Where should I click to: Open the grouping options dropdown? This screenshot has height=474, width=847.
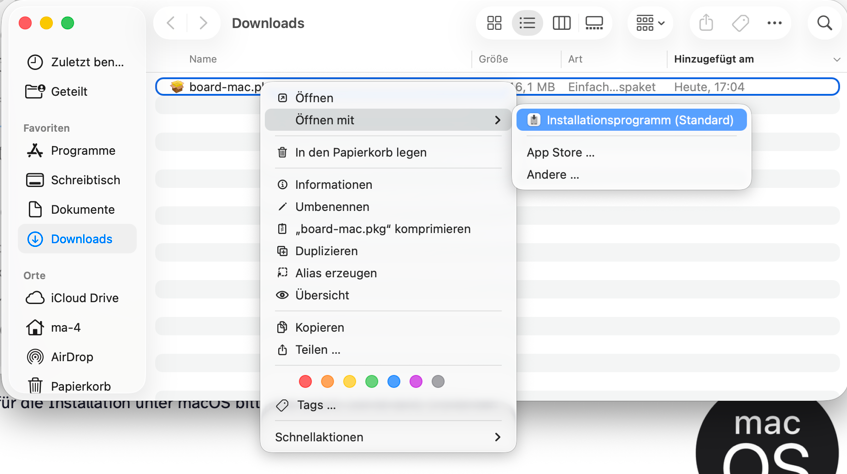650,23
